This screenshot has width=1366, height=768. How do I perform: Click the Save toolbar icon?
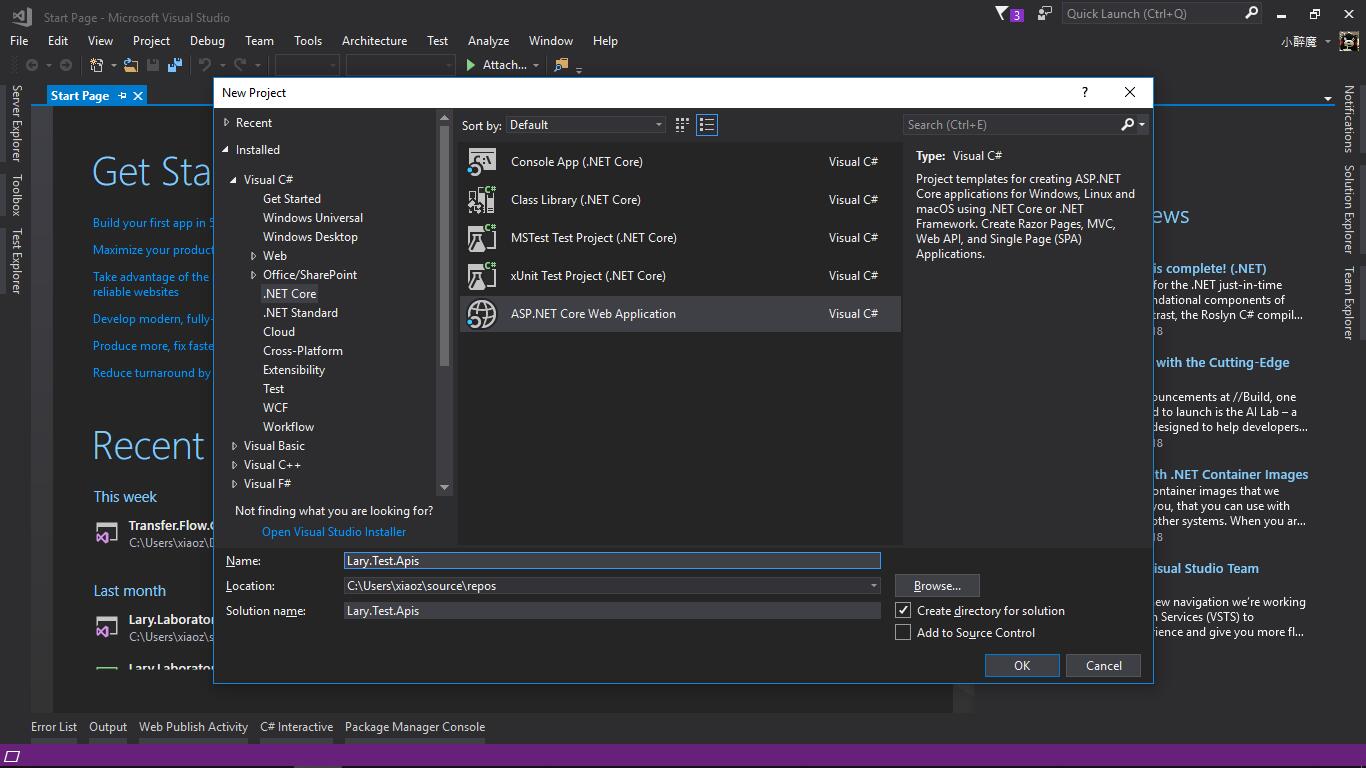coord(153,65)
